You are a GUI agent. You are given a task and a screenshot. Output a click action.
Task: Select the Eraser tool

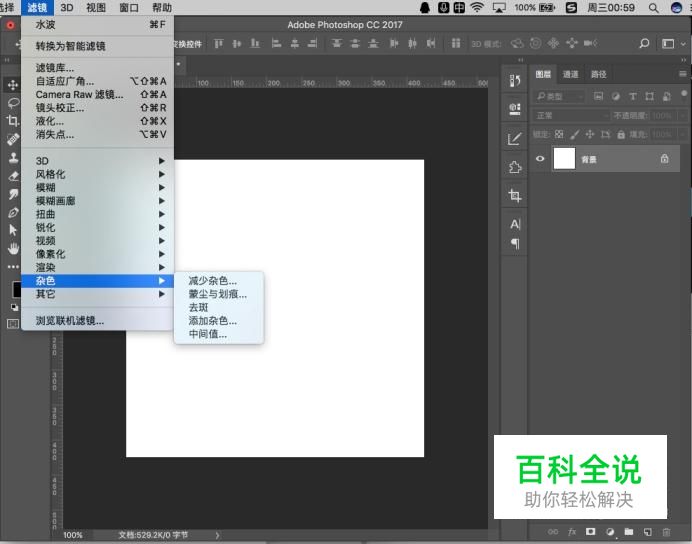[13, 176]
